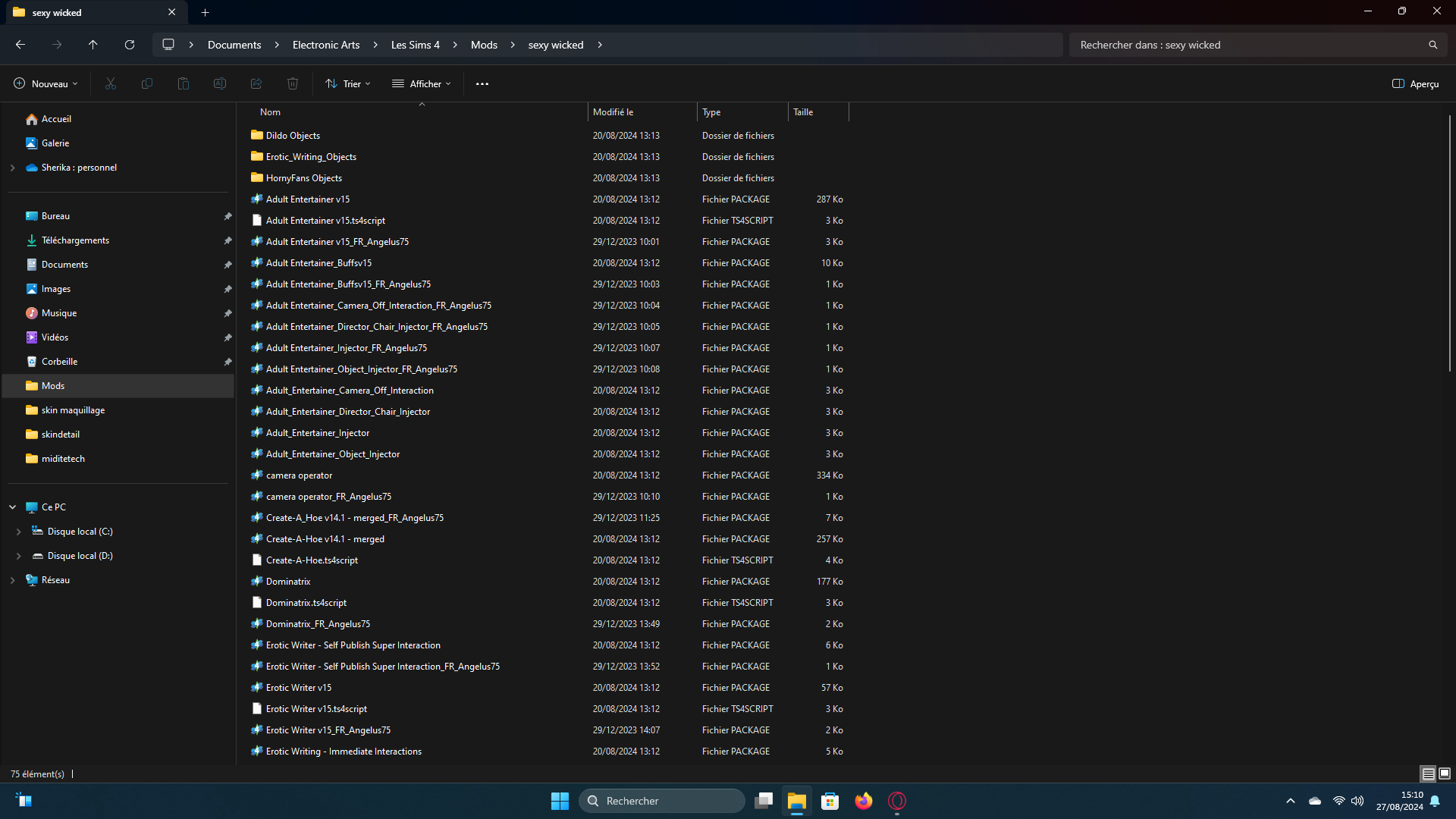Click the Up one level arrow
The height and width of the screenshot is (819, 1456).
tap(93, 45)
